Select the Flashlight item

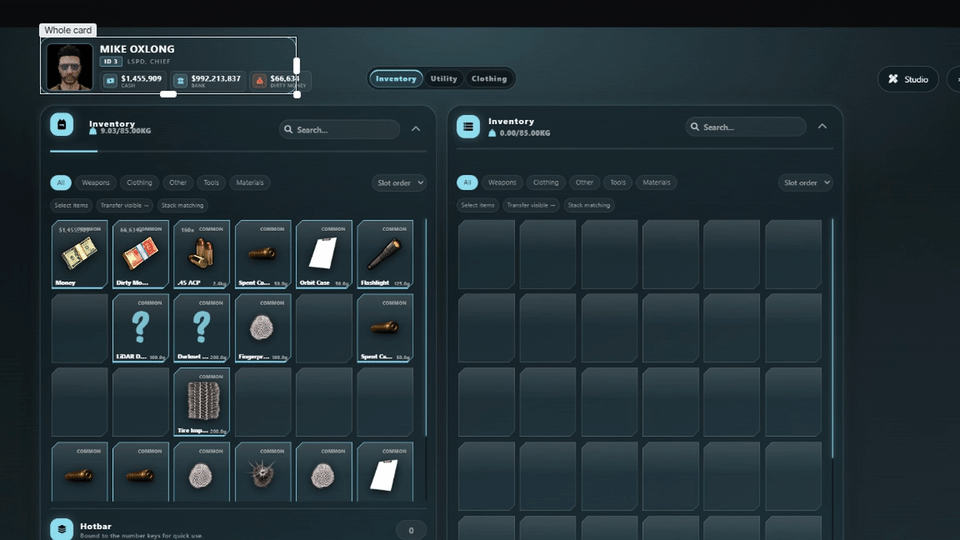tap(385, 254)
